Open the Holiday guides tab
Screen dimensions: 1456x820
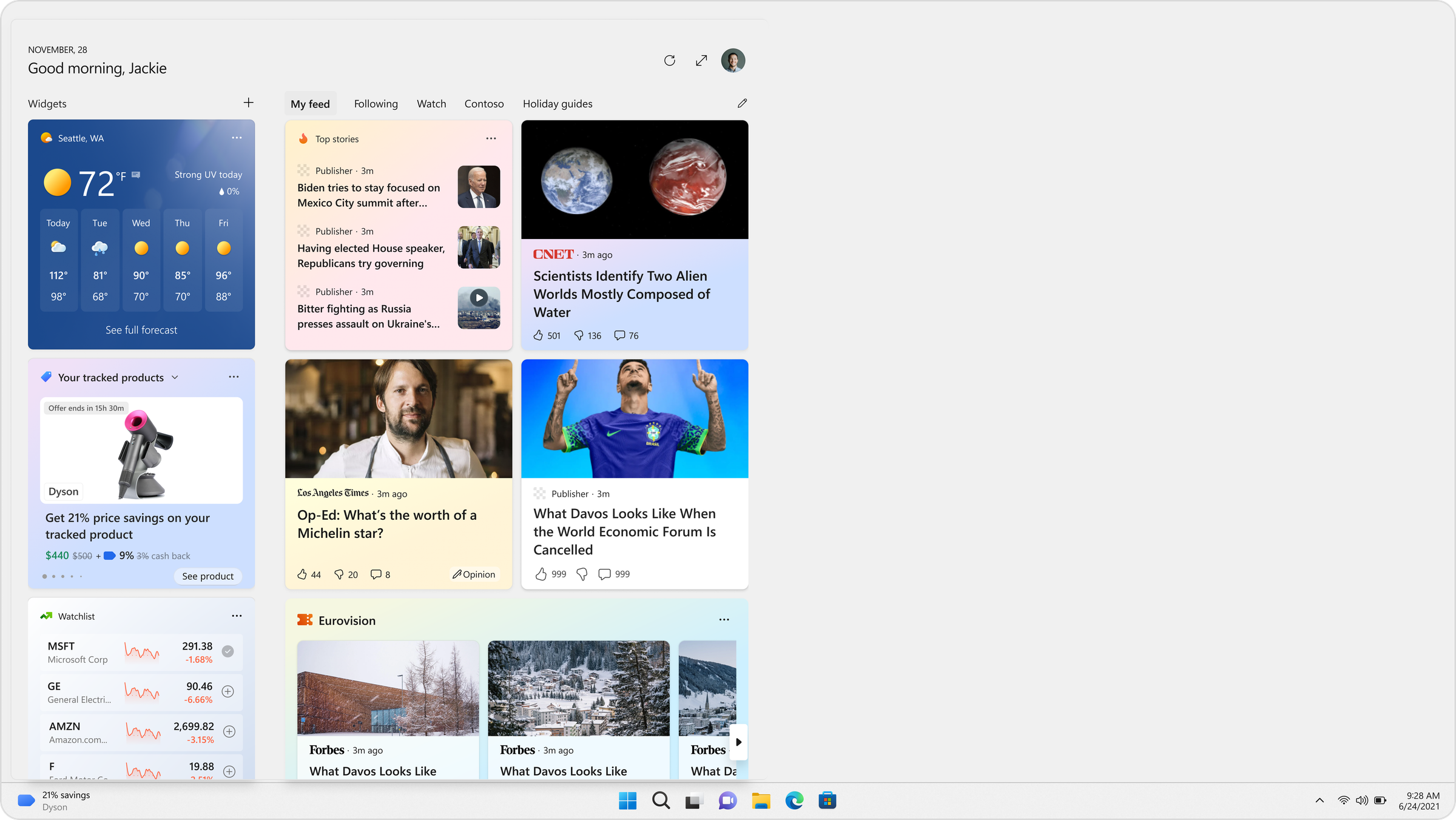click(558, 104)
